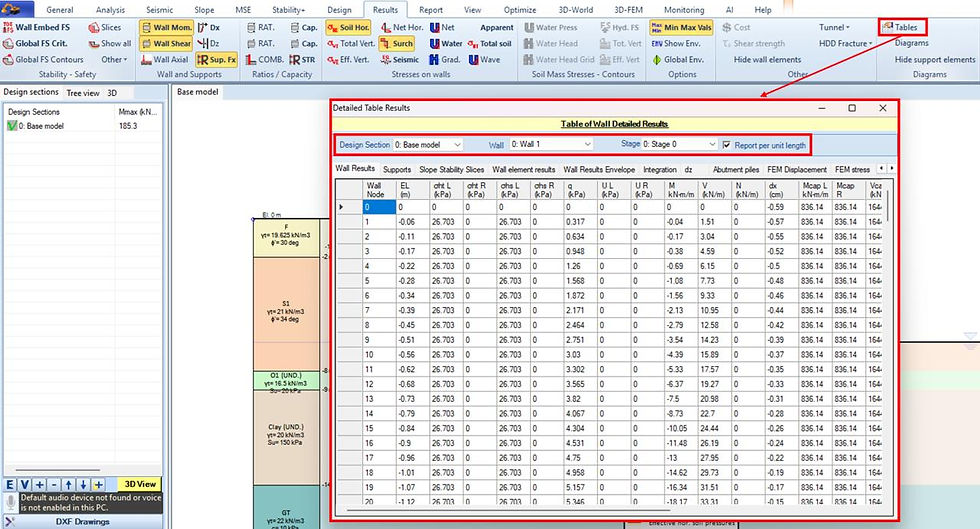Toggle Wall Mom. diagram display
The image size is (980, 529).
click(166, 28)
